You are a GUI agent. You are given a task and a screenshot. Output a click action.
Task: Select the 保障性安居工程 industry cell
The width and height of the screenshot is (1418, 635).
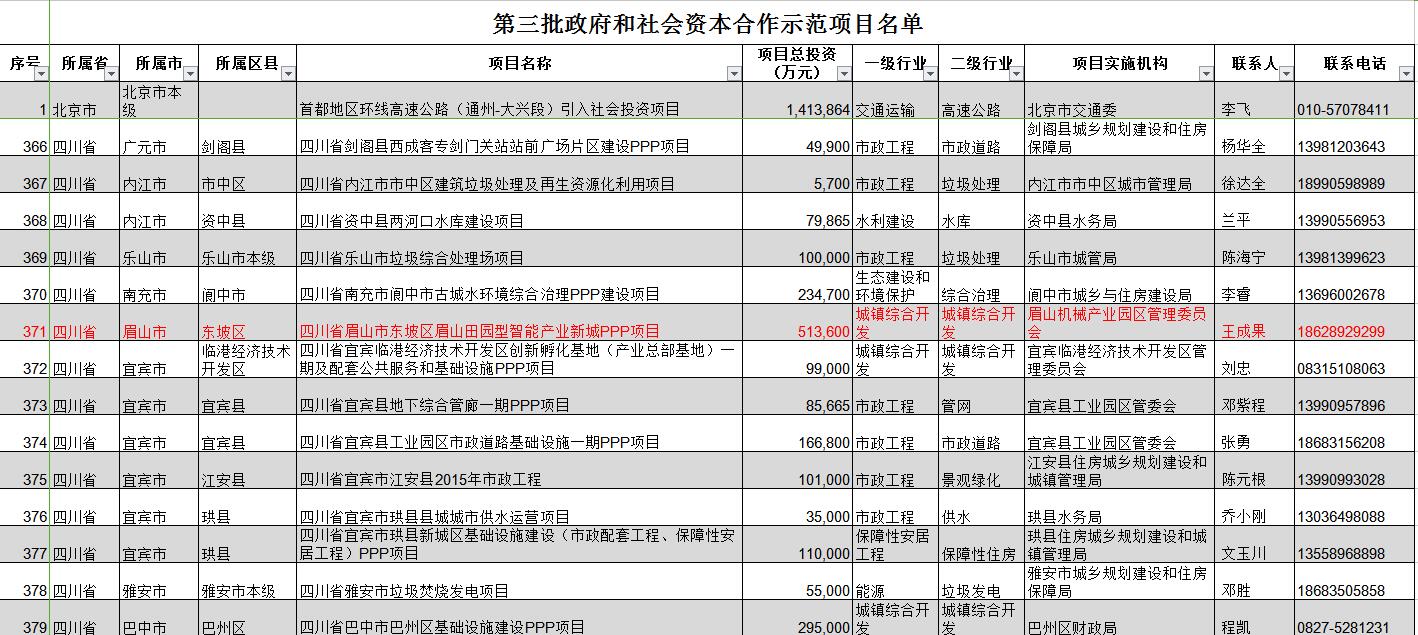click(x=895, y=545)
